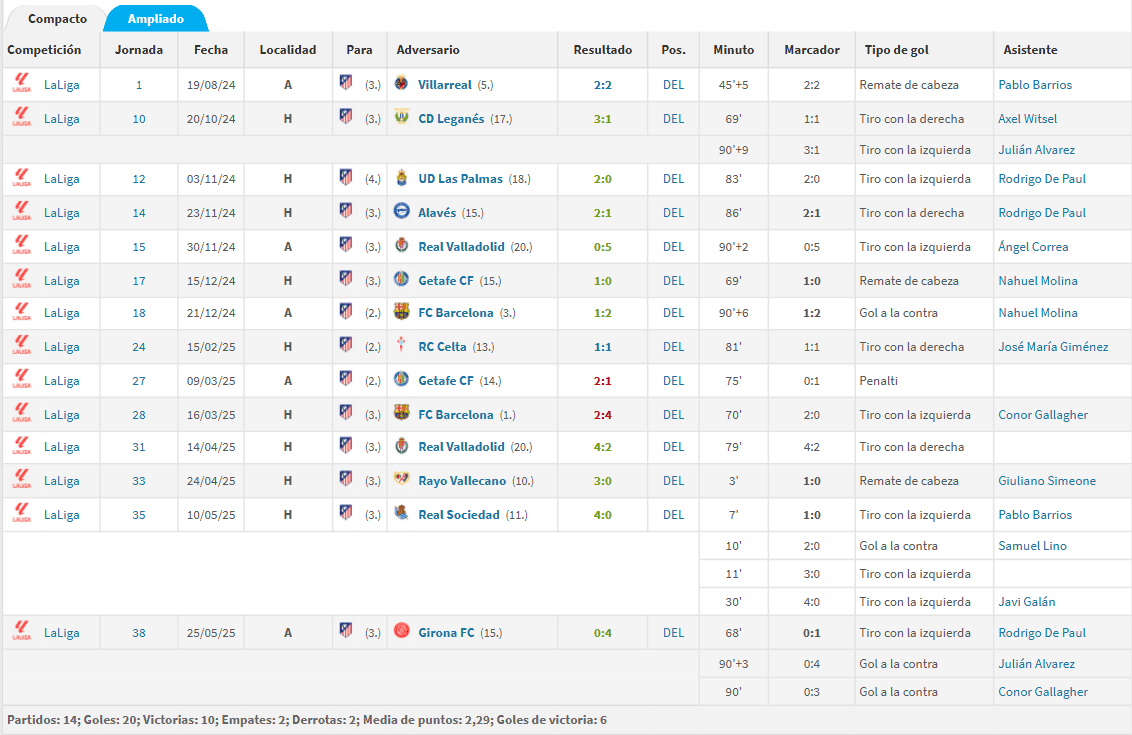Open the 1:2 result against FC Barcelona
Image resolution: width=1132 pixels, height=735 pixels.
pos(602,313)
